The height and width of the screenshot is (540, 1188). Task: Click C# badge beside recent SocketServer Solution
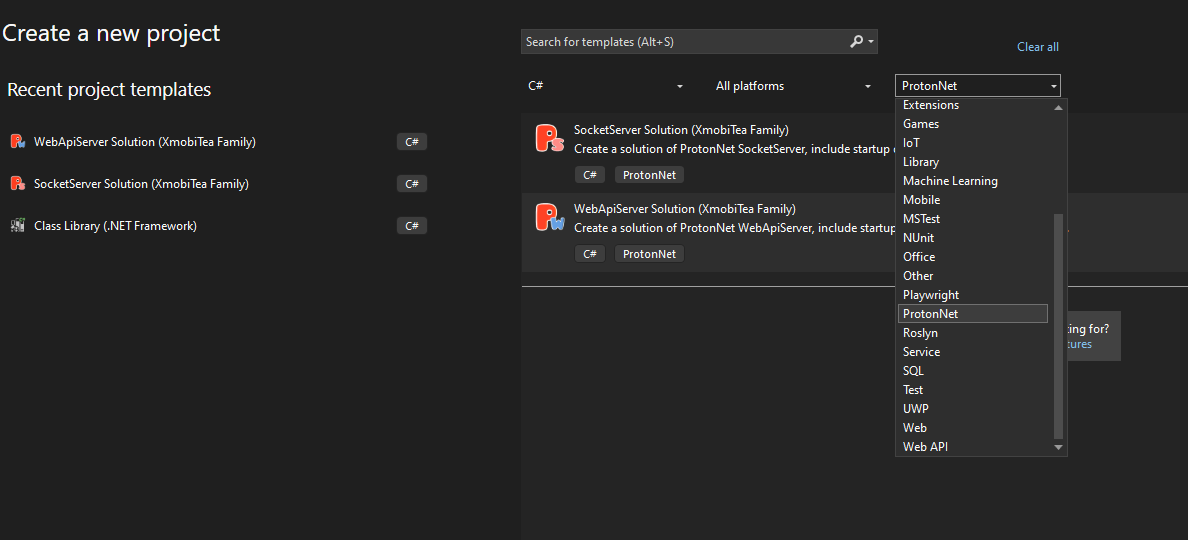tap(412, 184)
